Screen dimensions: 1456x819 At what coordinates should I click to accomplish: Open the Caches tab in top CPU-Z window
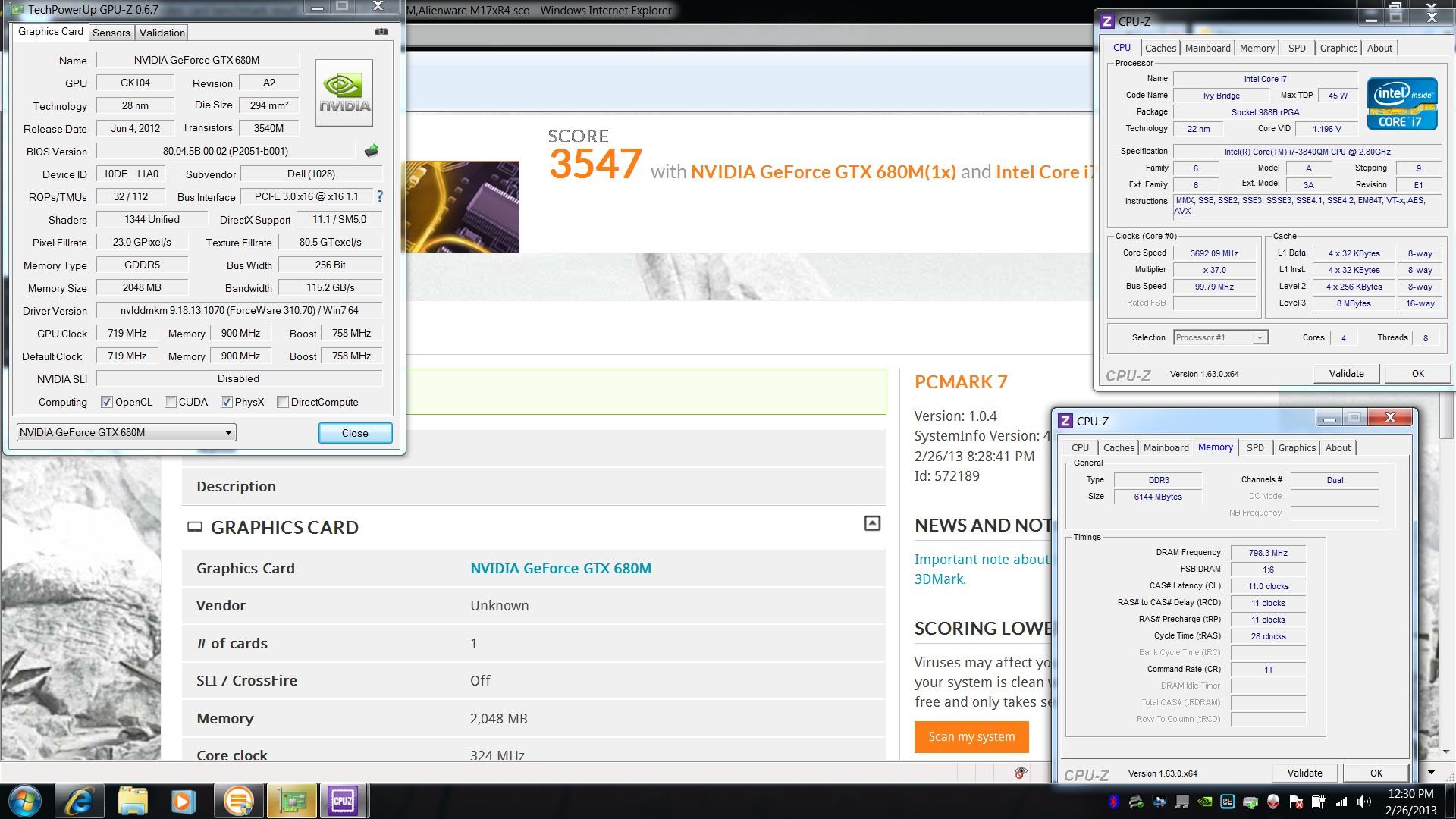tap(1160, 48)
